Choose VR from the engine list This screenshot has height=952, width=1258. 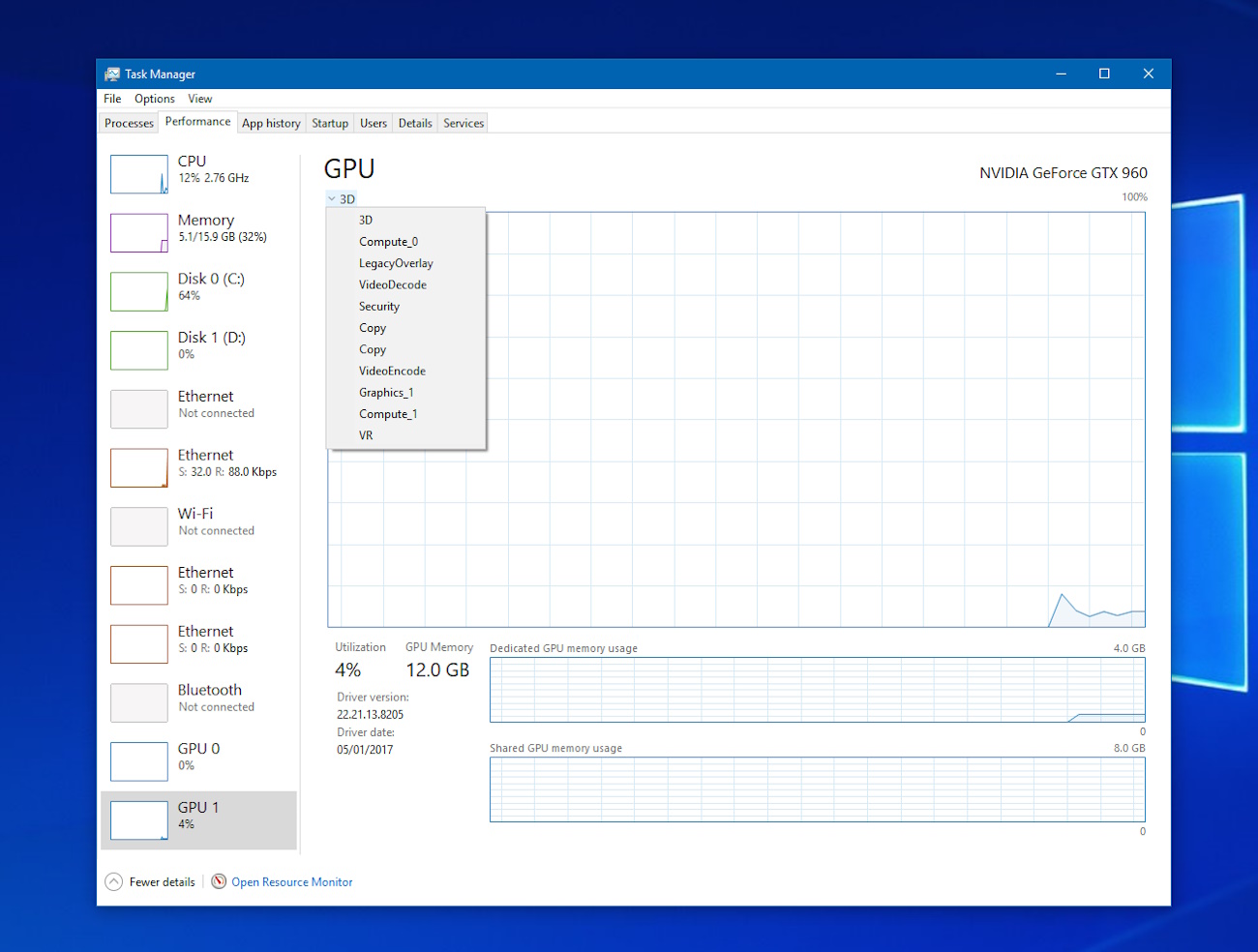[x=406, y=435]
